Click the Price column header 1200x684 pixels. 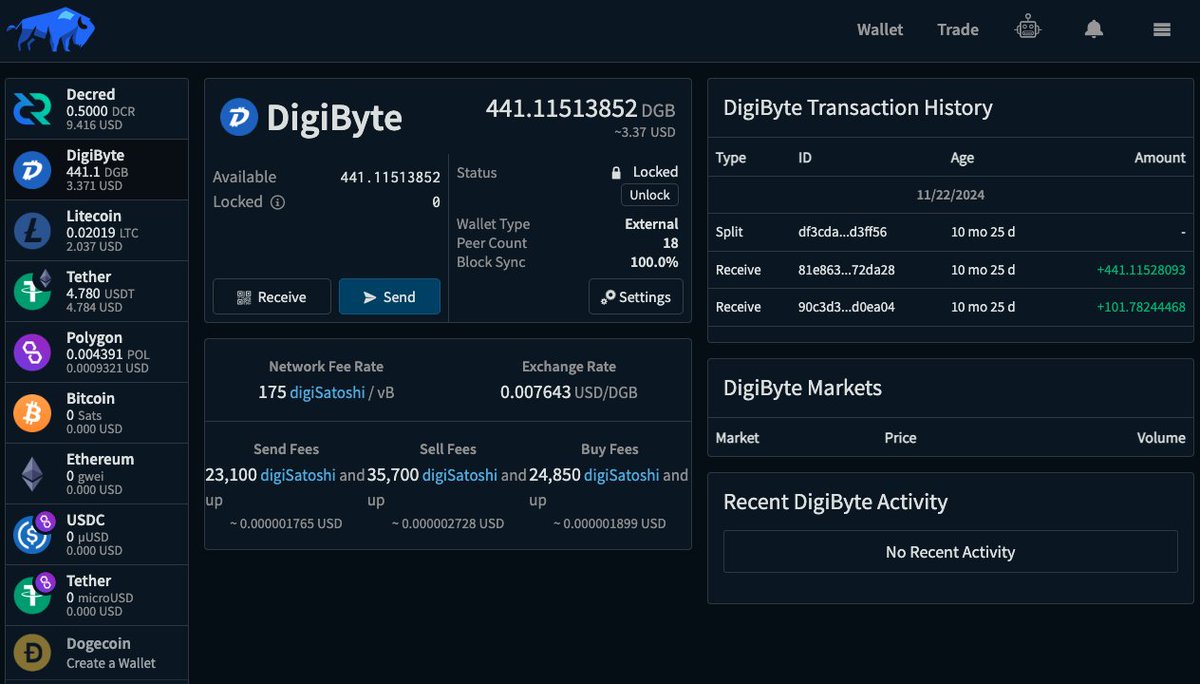click(900, 438)
